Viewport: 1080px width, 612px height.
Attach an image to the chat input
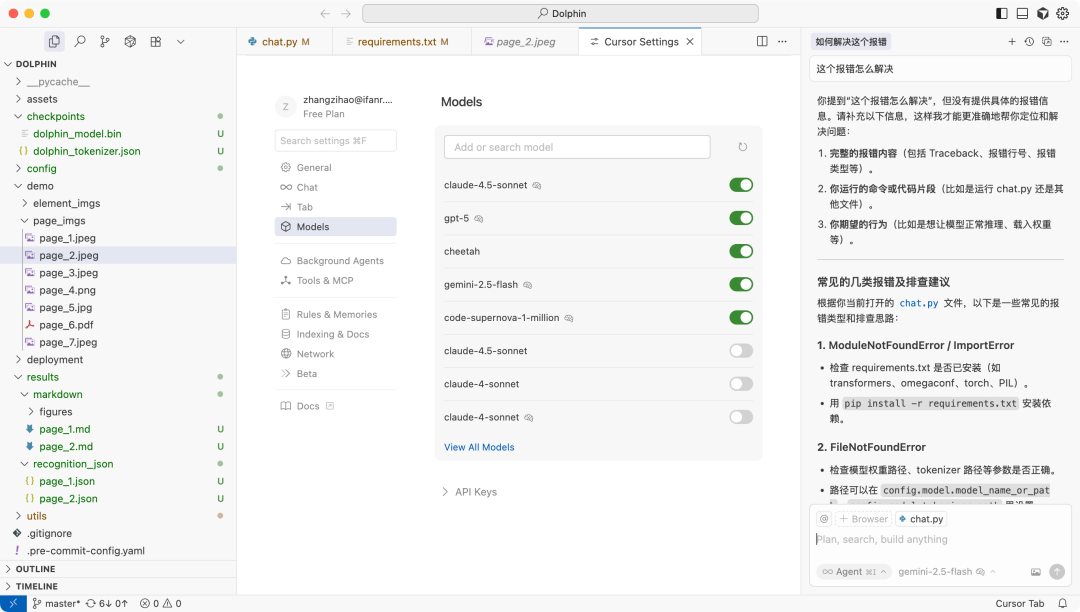1036,572
